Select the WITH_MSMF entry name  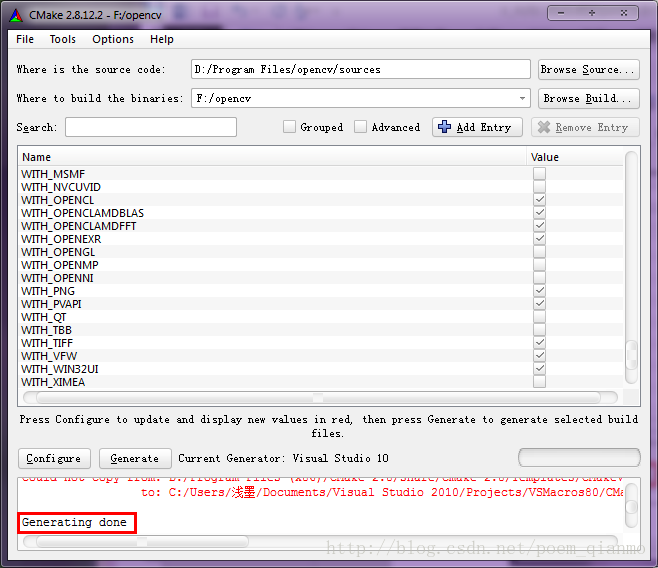(53, 174)
